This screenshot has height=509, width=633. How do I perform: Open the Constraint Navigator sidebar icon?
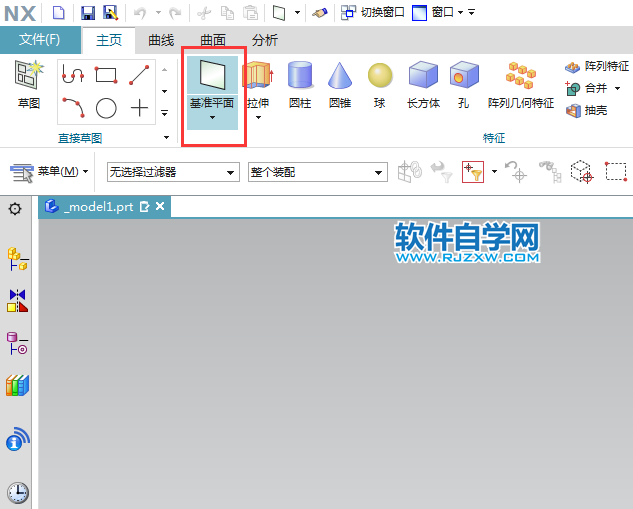click(x=18, y=301)
